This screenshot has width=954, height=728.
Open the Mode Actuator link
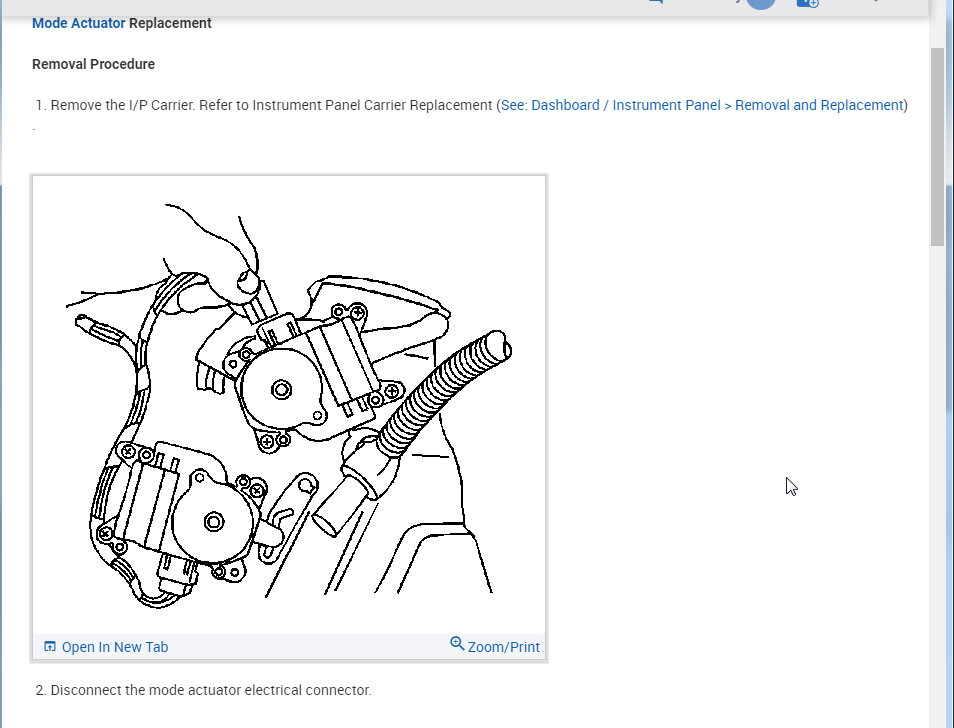tap(78, 23)
